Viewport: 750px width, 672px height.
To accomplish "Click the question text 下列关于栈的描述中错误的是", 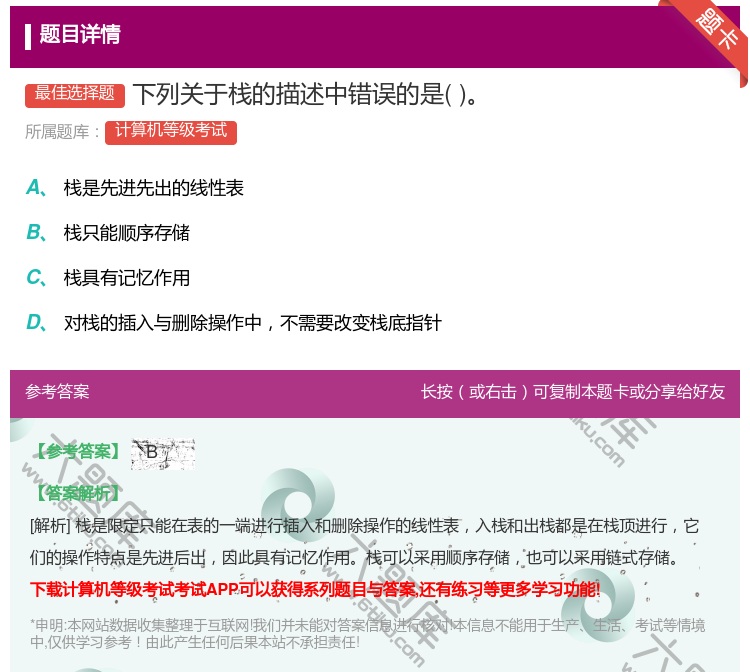I will pyautogui.click(x=305, y=94).
